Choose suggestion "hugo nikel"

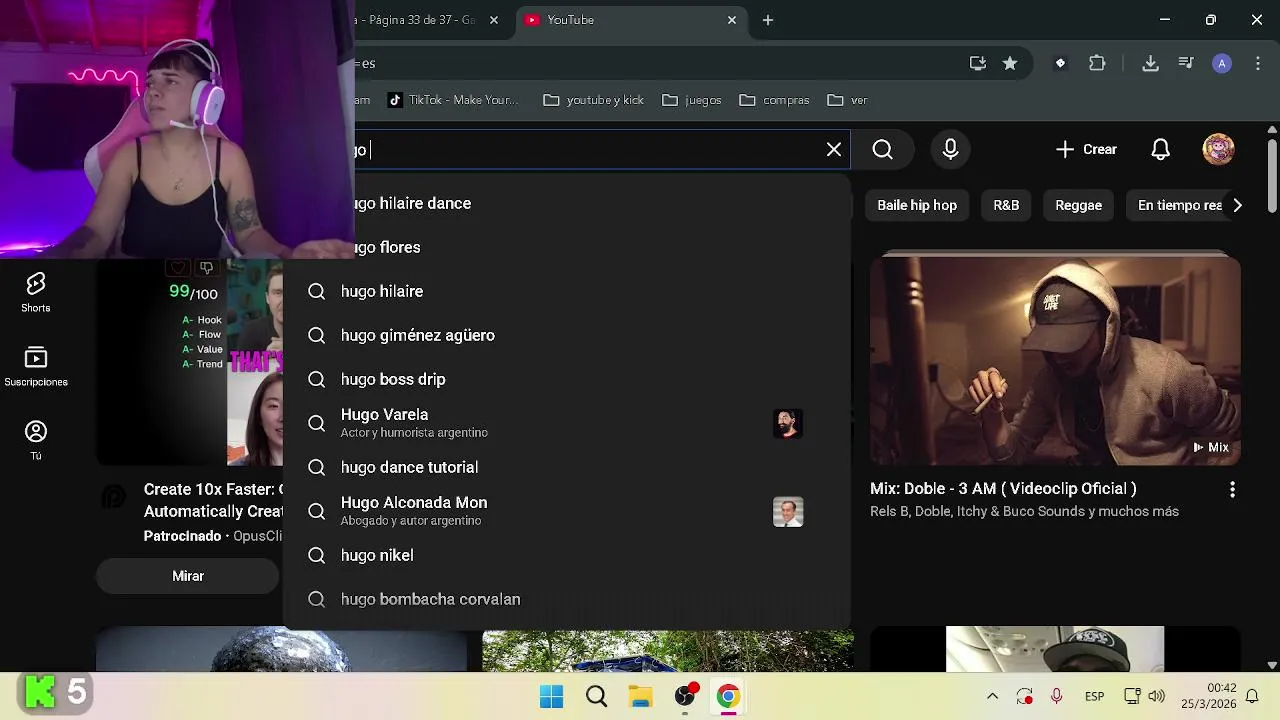567,555
